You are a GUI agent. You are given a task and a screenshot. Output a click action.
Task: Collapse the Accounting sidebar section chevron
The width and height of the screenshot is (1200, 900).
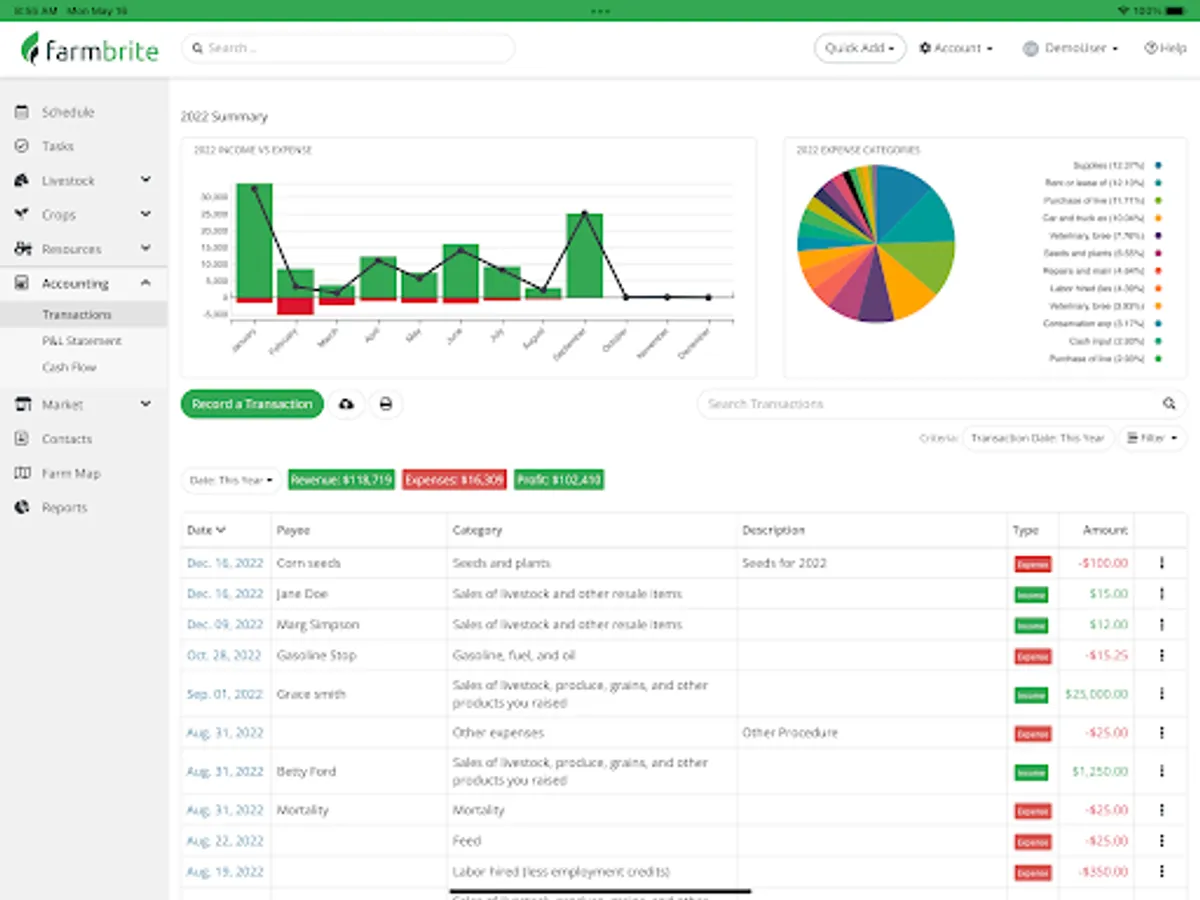[x=146, y=283]
